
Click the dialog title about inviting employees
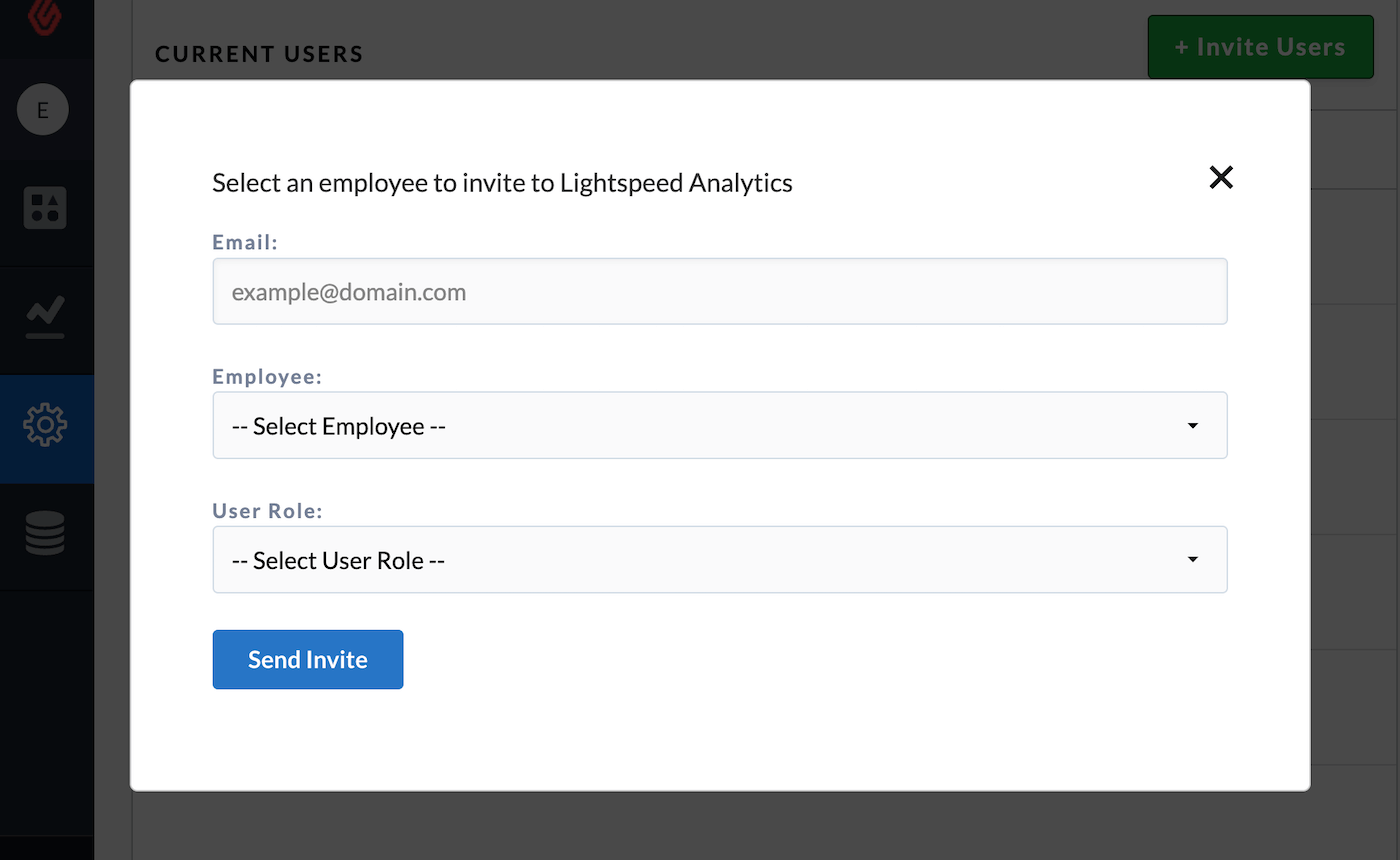point(502,183)
